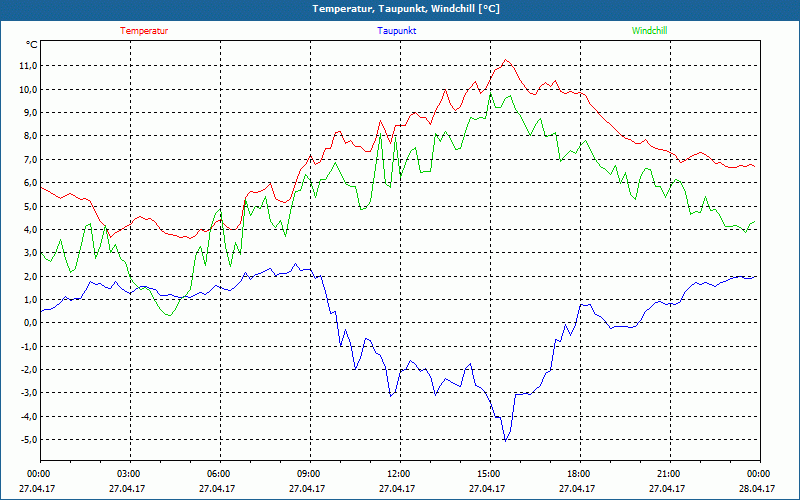Screen dimensions: 800x500
Task: Click the 10,0 y-axis value
Action: (28, 89)
